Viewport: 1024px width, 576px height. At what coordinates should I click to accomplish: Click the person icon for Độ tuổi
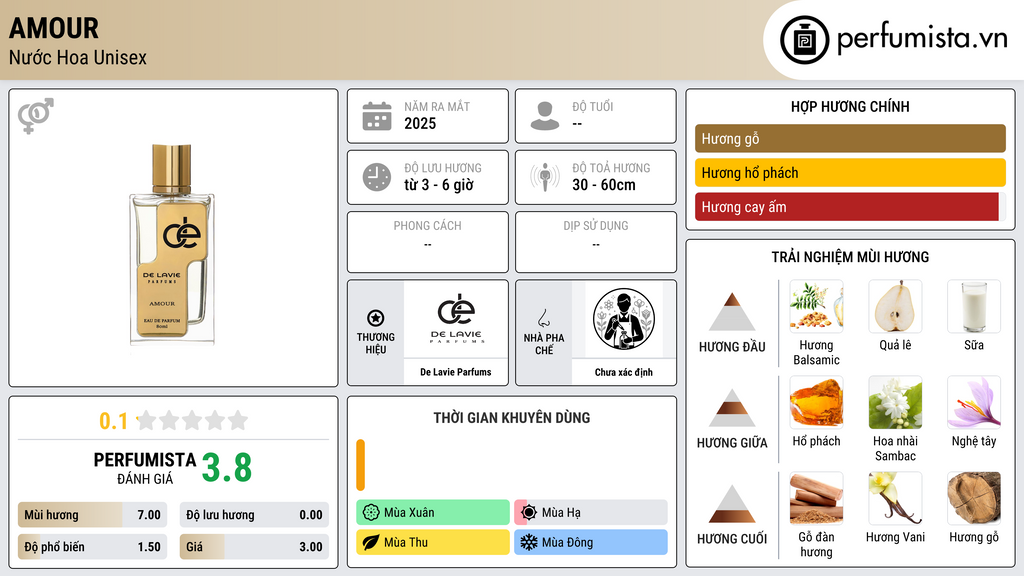click(545, 116)
